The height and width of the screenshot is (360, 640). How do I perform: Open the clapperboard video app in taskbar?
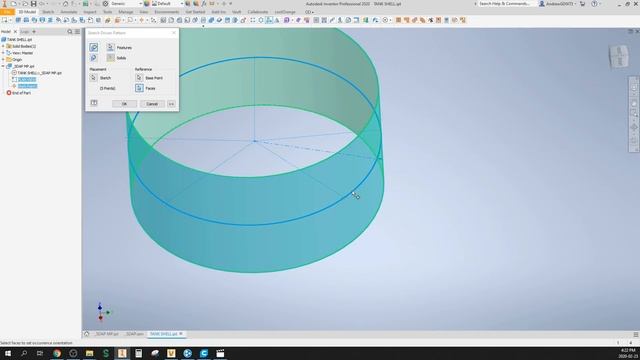[x=220, y=353]
